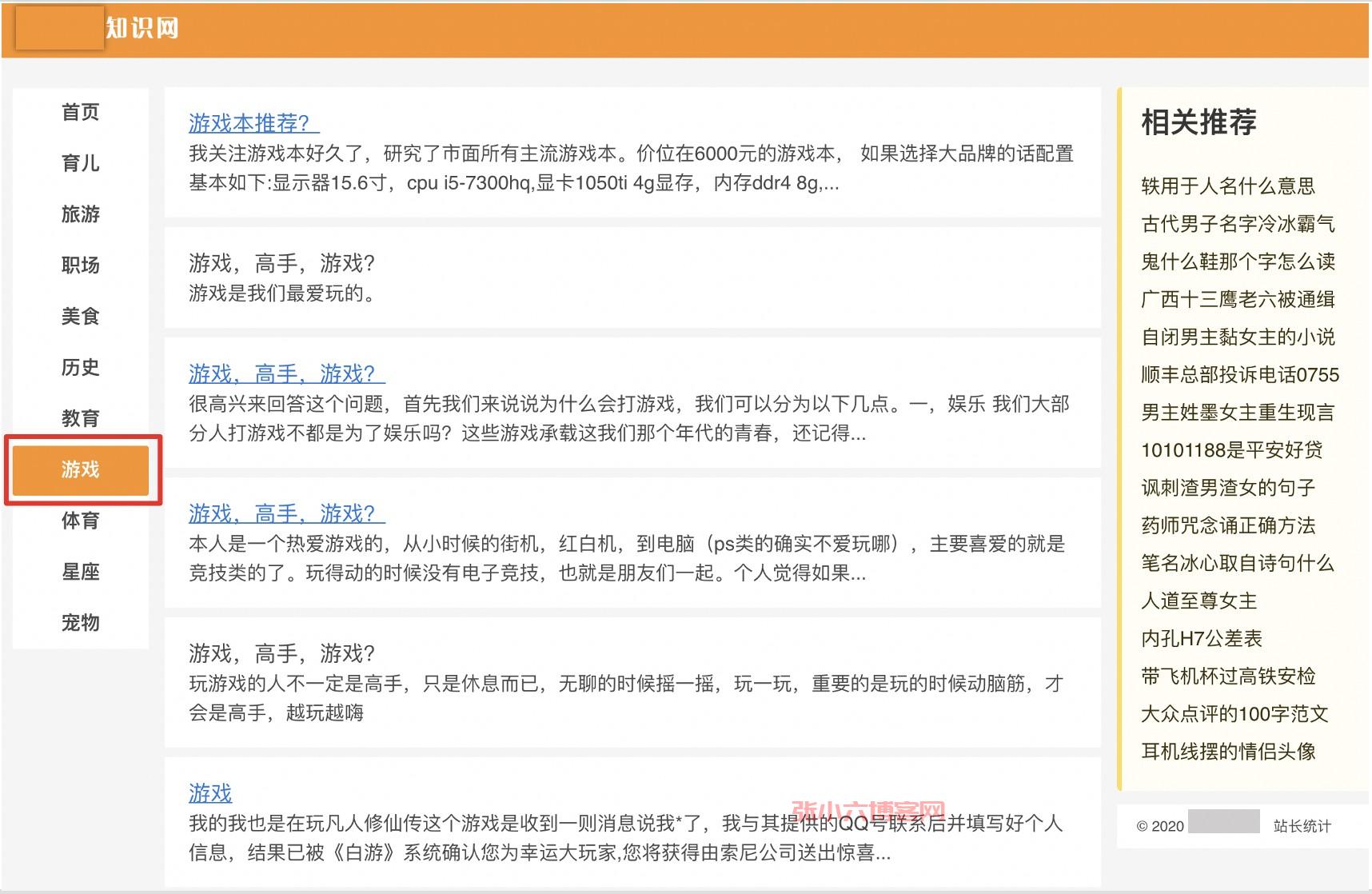Click the summary starting 玩游戏的人不一定是高手

coord(626,698)
